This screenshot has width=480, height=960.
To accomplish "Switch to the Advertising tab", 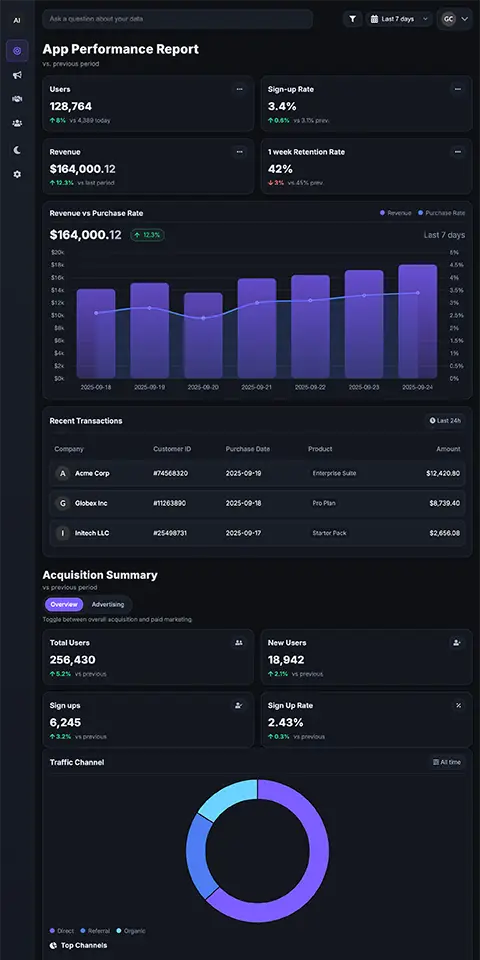I will pos(108,604).
